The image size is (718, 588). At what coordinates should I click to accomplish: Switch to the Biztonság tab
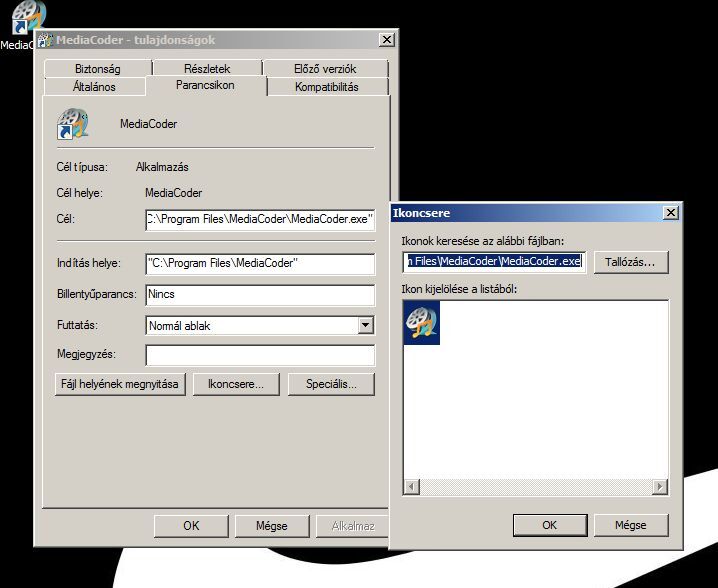click(98, 69)
